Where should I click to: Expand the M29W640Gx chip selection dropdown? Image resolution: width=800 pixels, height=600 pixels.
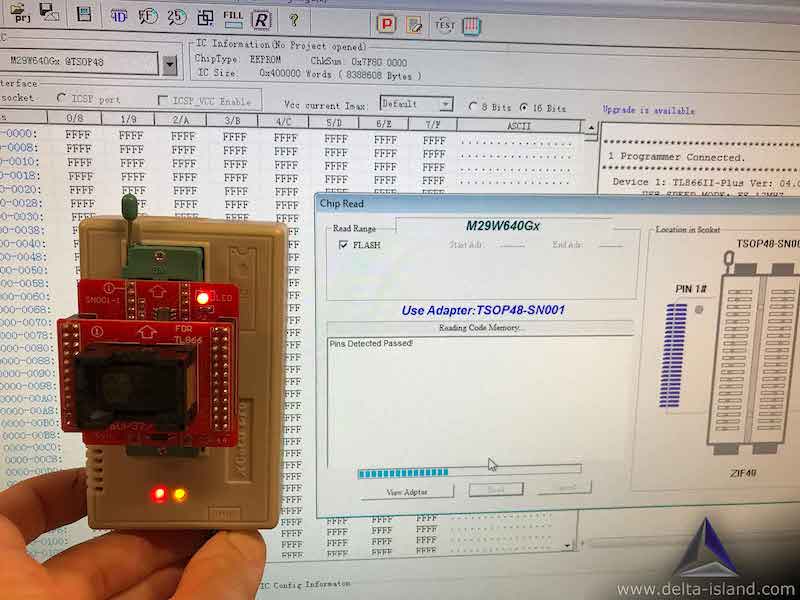click(x=169, y=65)
